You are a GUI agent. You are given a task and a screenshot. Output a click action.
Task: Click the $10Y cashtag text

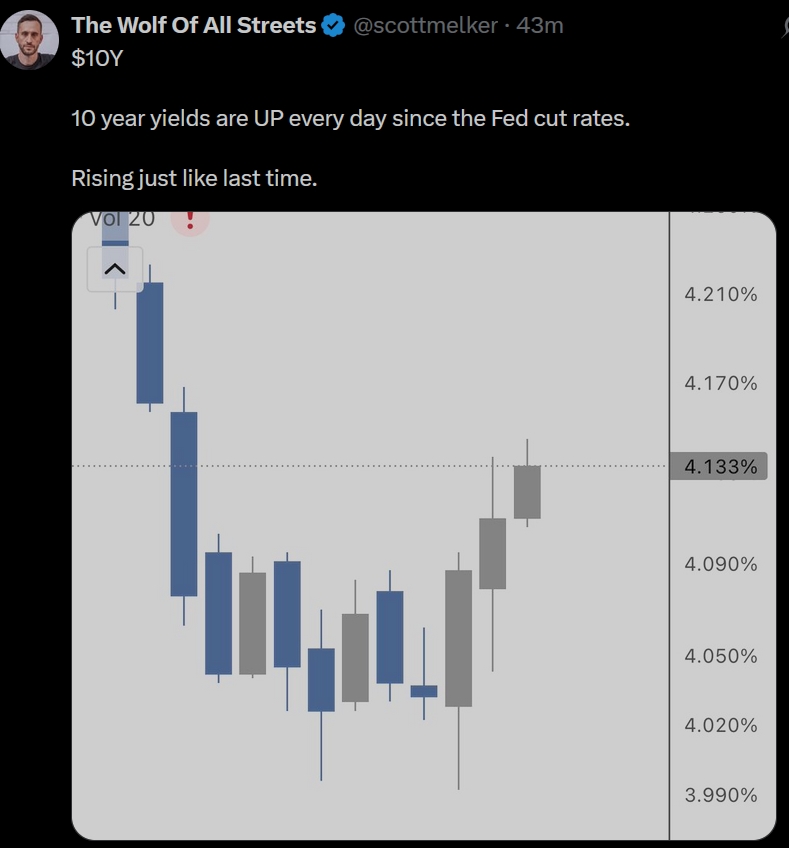click(96, 59)
